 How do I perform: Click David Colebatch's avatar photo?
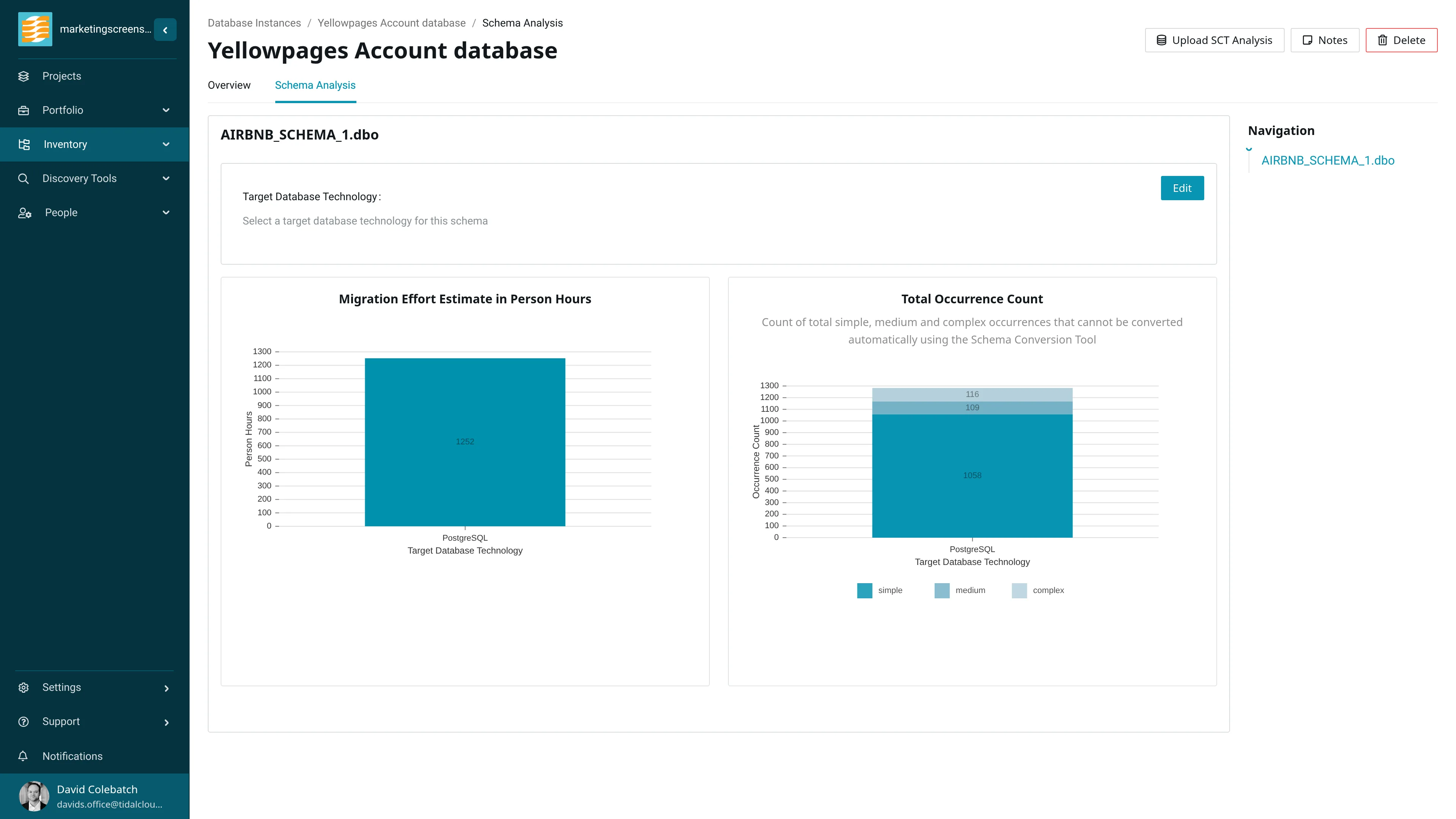(34, 796)
